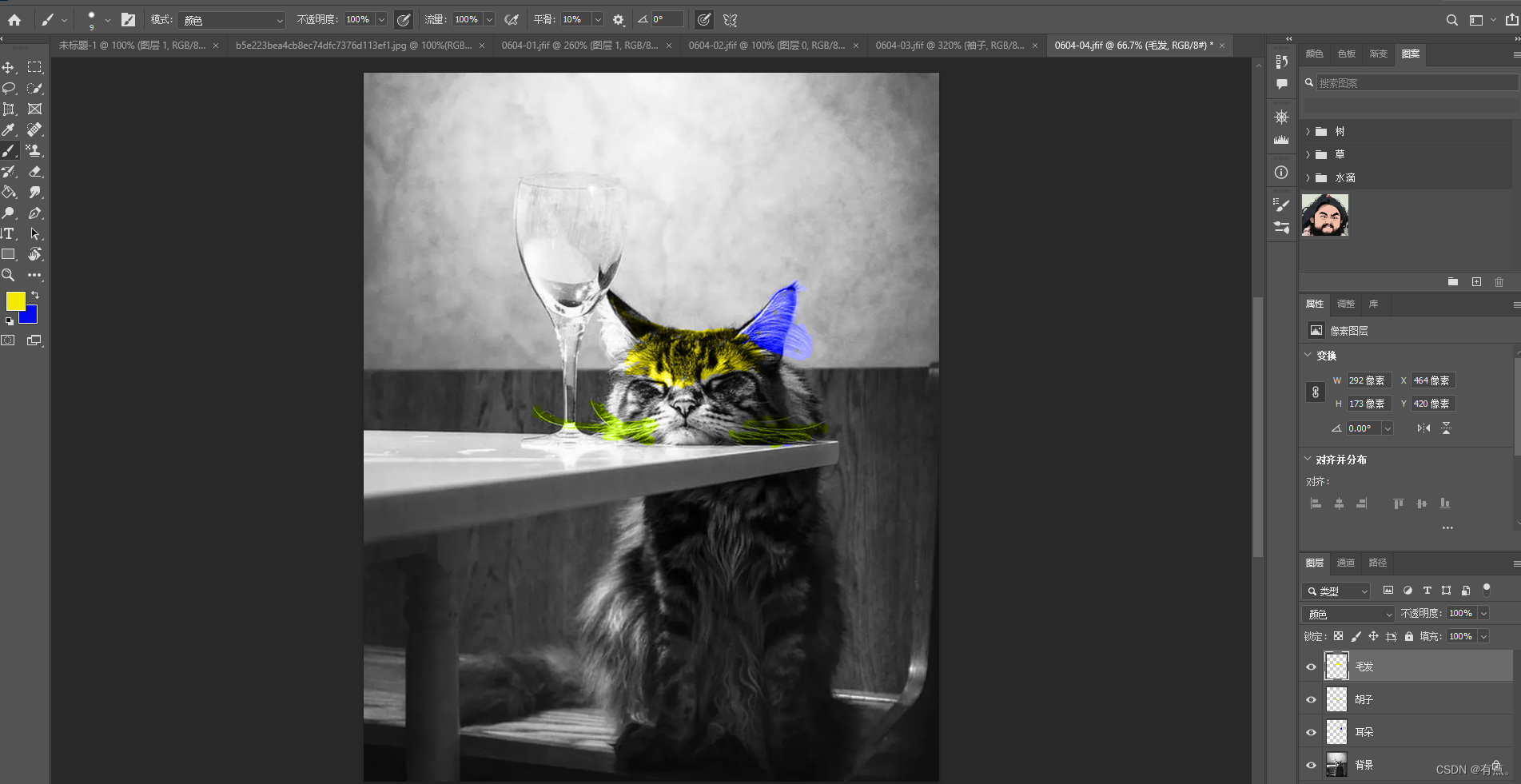
Task: Create new pattern with plus button
Action: 1476,282
